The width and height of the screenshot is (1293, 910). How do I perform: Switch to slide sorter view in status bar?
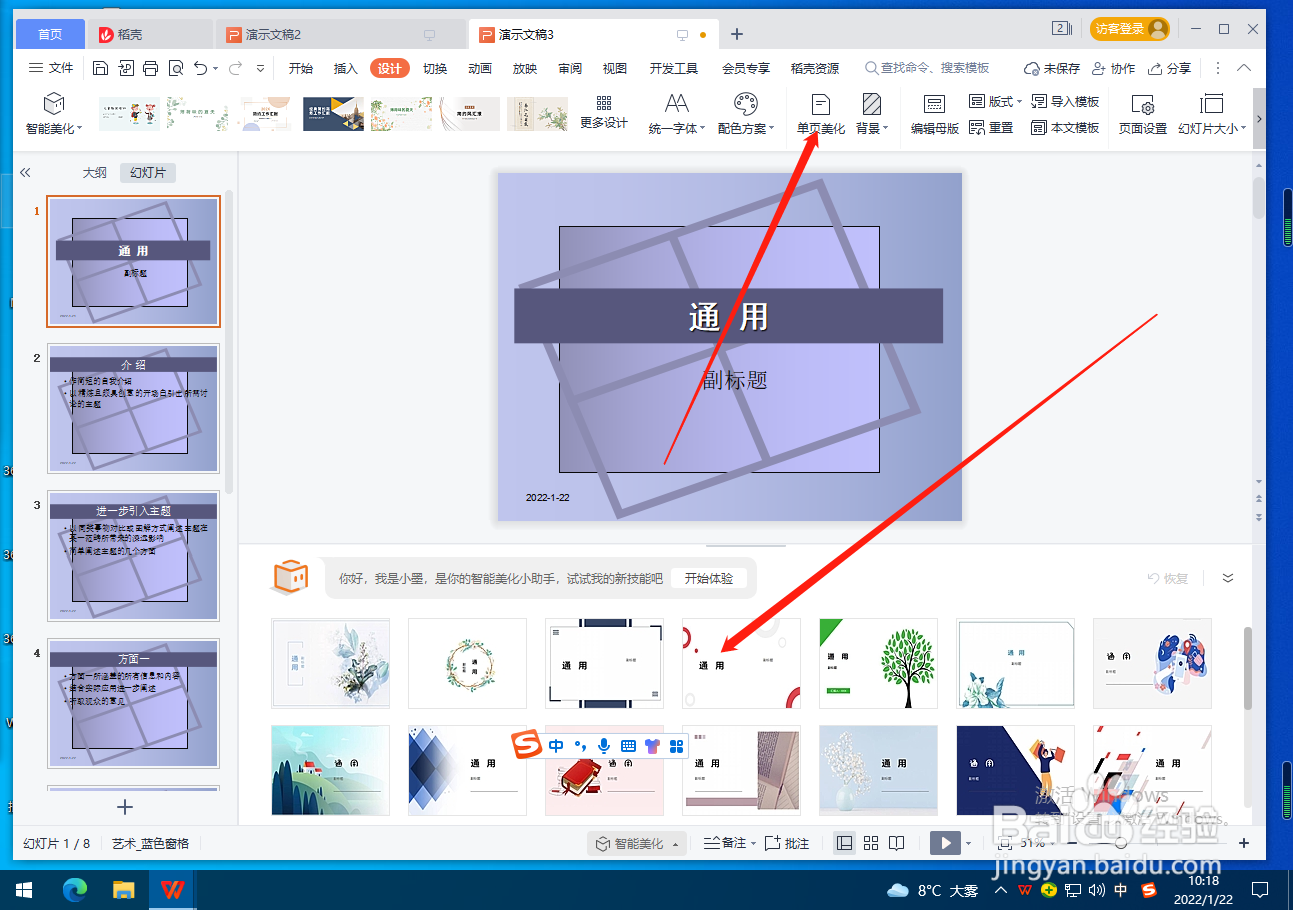click(x=869, y=843)
